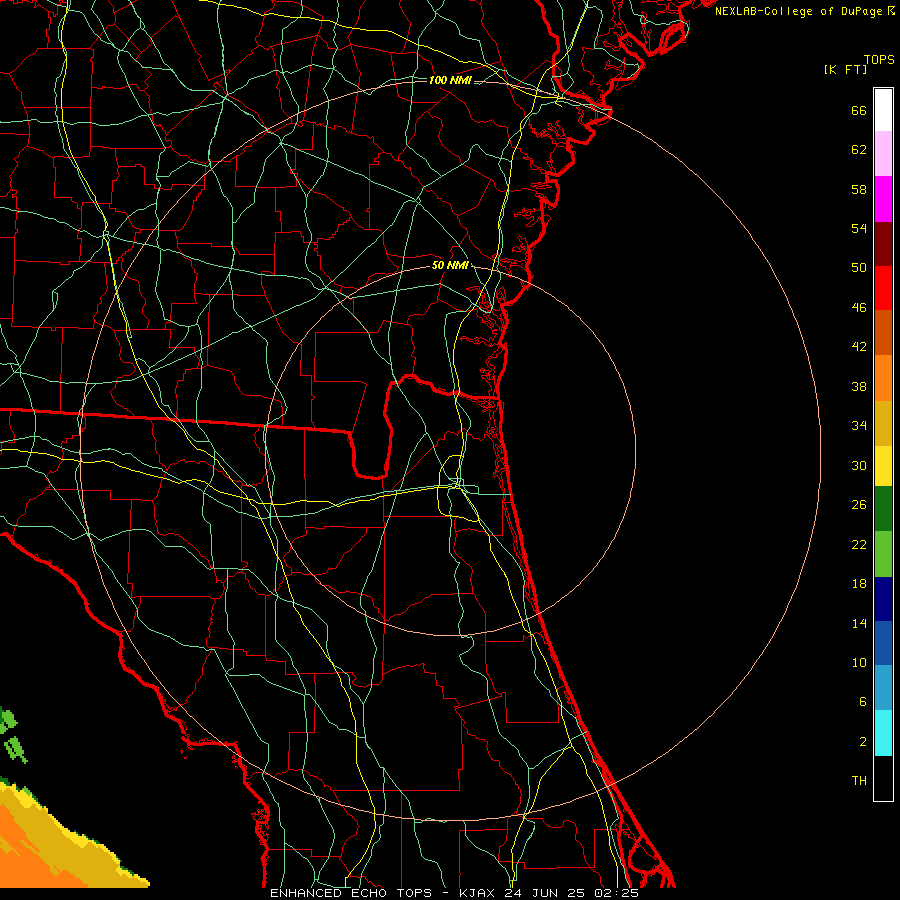
Task: Pick the medium blue legend swatch
Action: click(883, 643)
